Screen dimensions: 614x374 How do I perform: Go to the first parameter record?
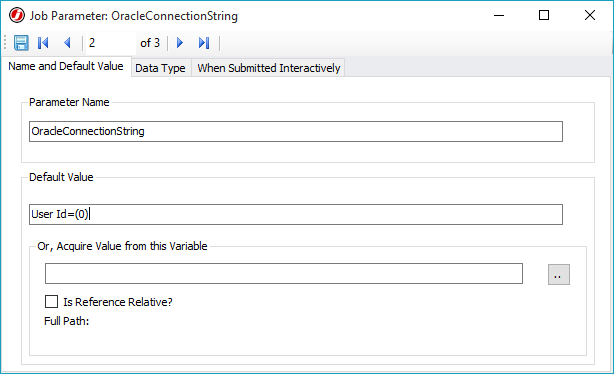43,43
